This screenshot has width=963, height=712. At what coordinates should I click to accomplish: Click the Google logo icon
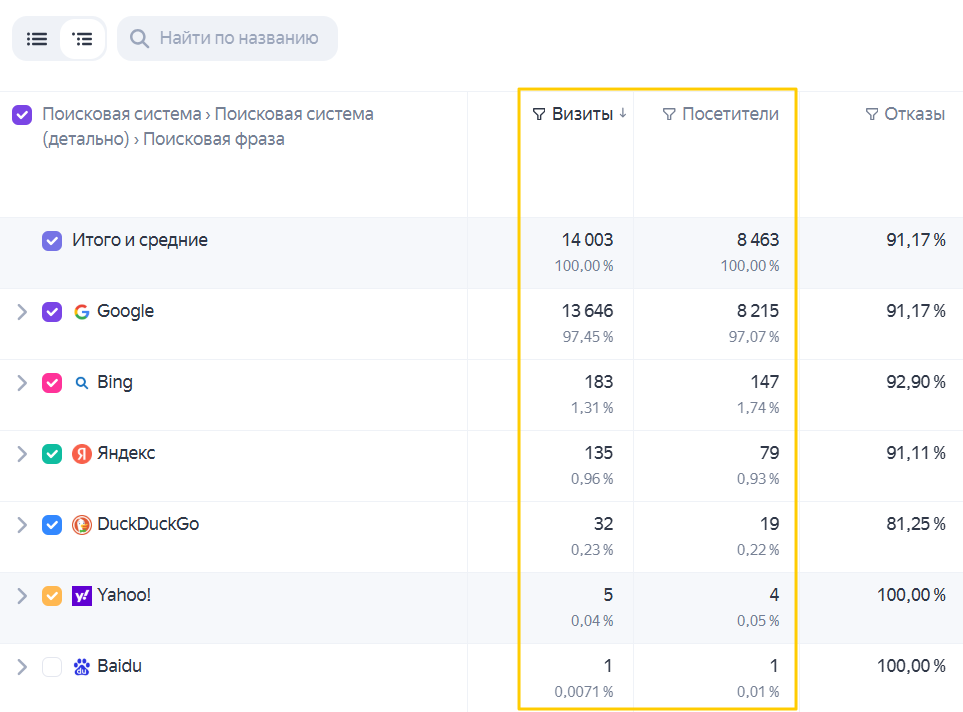tap(82, 312)
